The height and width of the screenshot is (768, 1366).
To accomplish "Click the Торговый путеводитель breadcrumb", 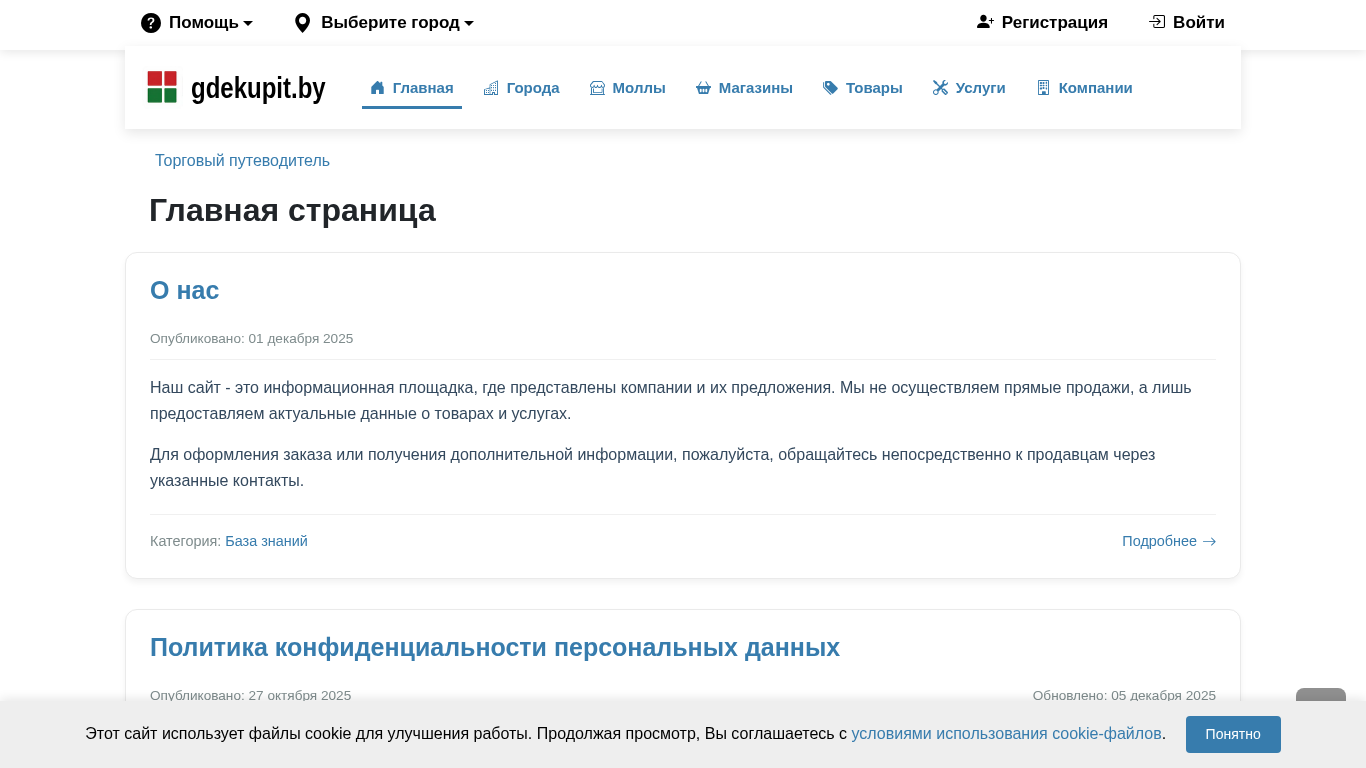I will 242,161.
